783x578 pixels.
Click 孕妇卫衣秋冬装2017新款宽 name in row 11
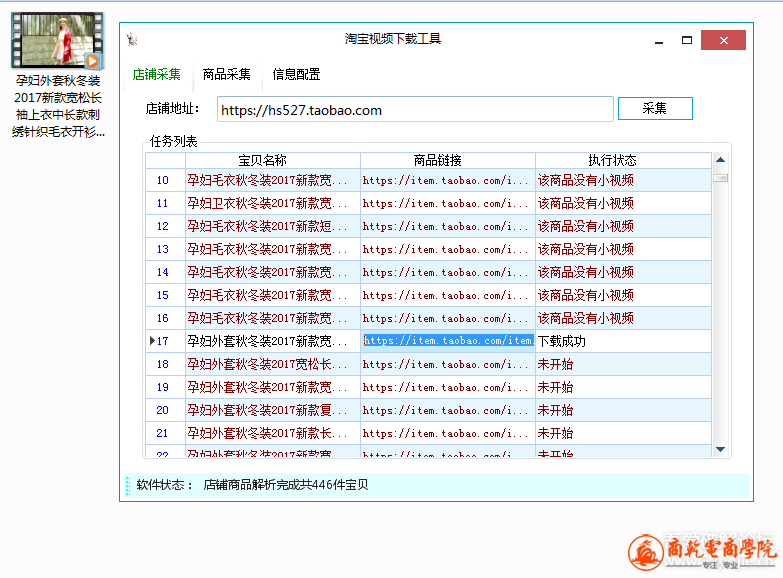click(x=273, y=203)
